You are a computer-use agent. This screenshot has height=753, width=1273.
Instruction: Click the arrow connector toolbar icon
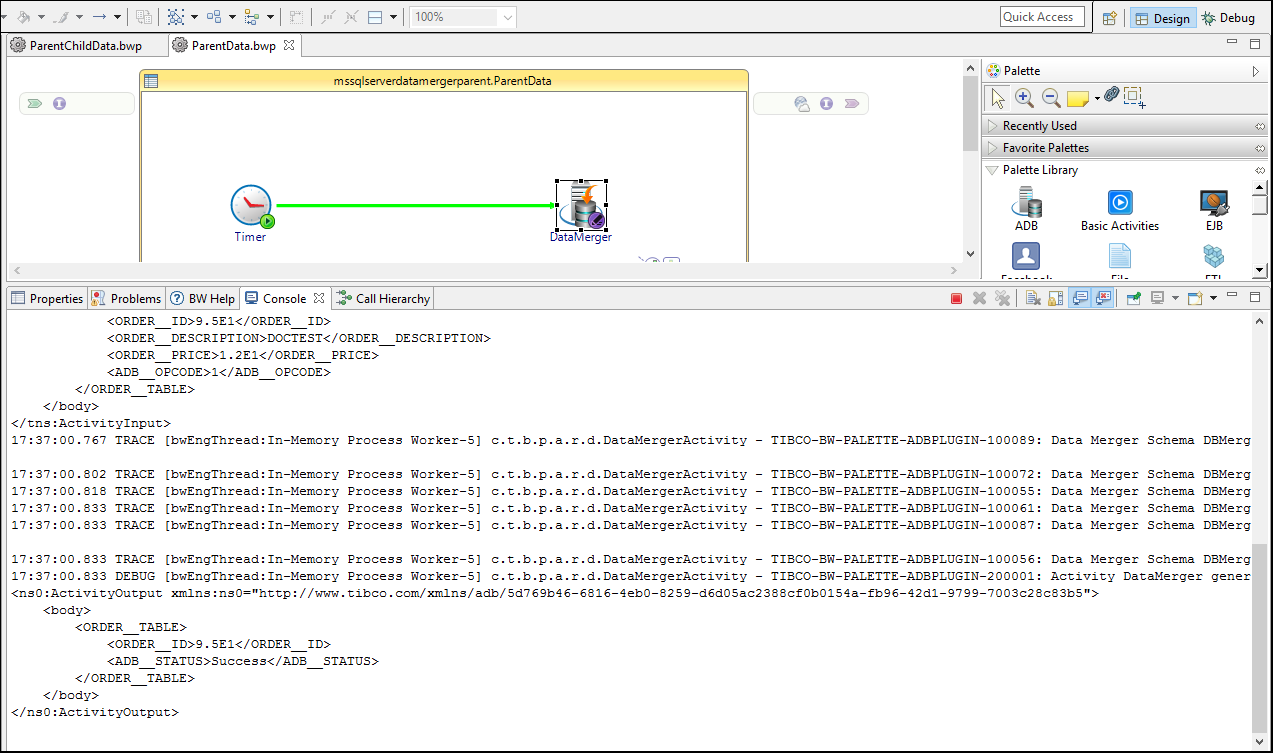[x=100, y=17]
